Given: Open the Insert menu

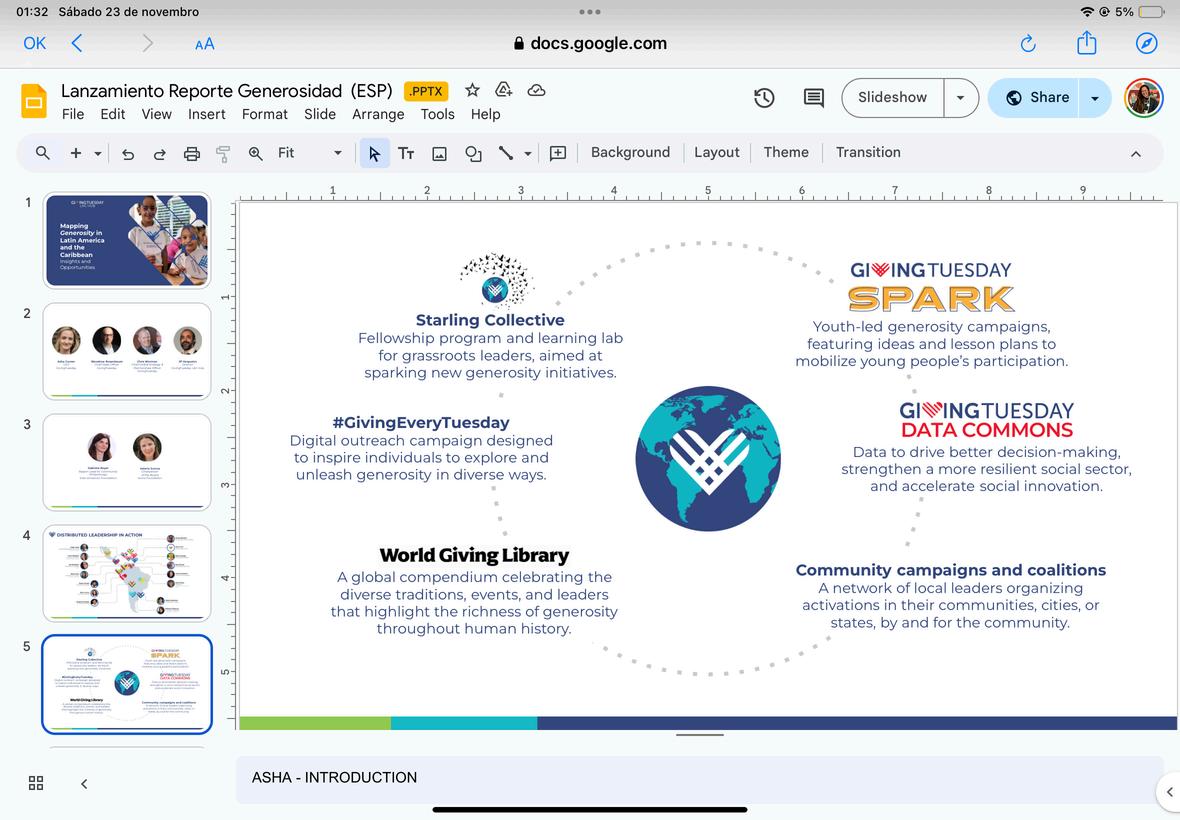Looking at the screenshot, I should (x=207, y=114).
